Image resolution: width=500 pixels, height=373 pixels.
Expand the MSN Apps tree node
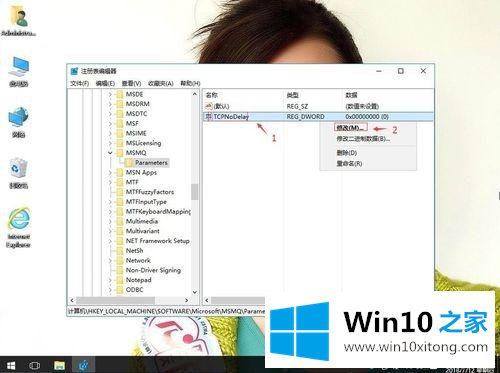pos(110,173)
